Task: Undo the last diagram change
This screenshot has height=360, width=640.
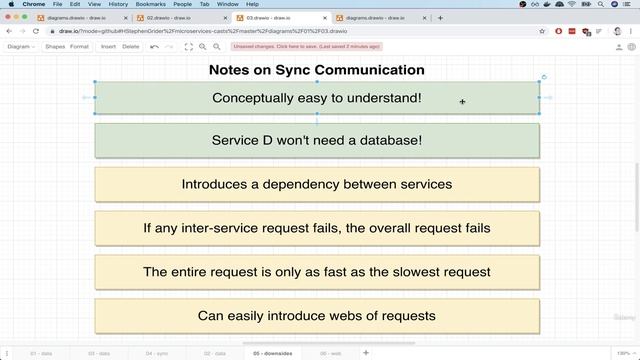Action: (154, 47)
